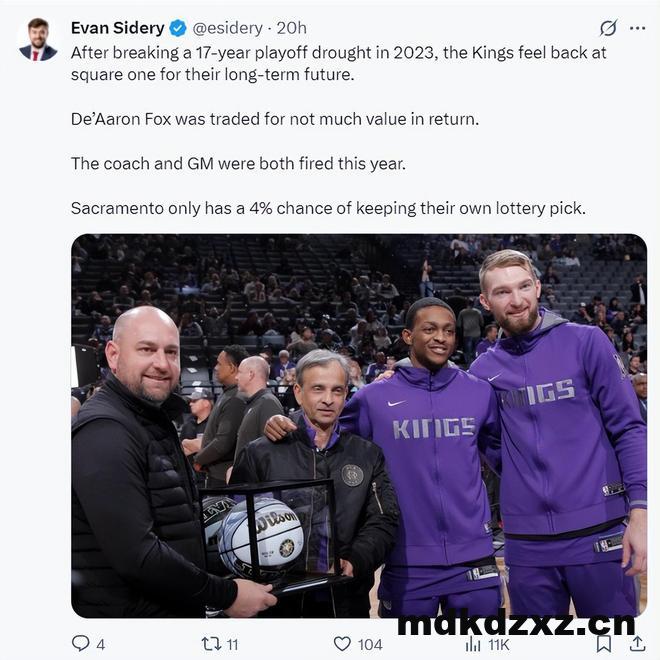
Task: Click the reply count 4
Action: coord(100,644)
